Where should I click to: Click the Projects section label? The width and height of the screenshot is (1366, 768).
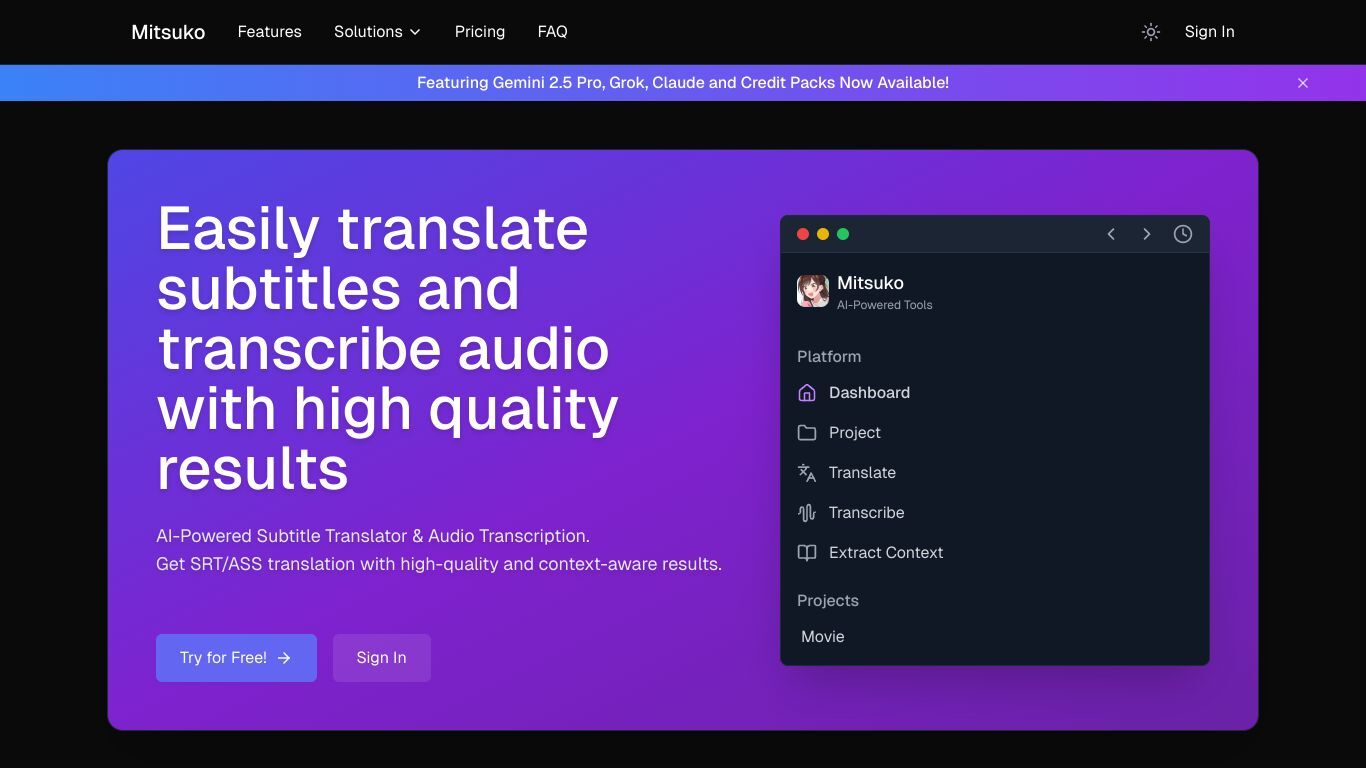(x=828, y=601)
